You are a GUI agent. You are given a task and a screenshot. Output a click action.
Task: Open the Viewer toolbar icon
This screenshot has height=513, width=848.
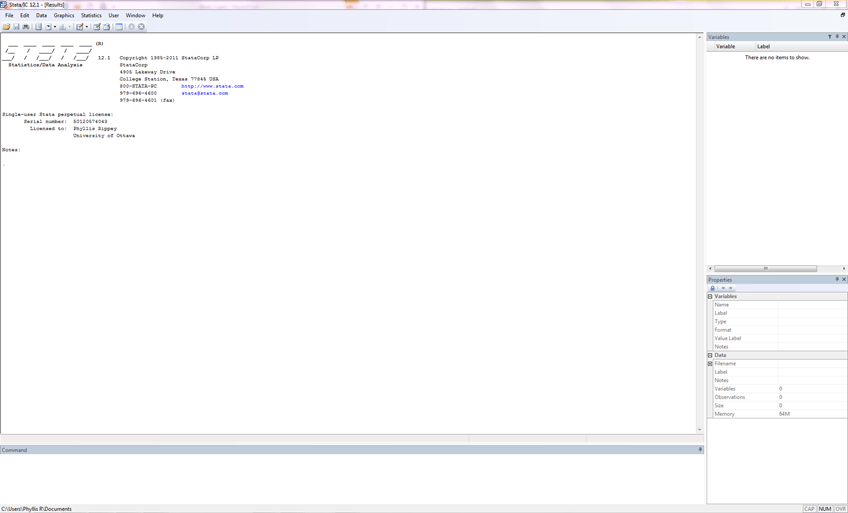pos(48,26)
